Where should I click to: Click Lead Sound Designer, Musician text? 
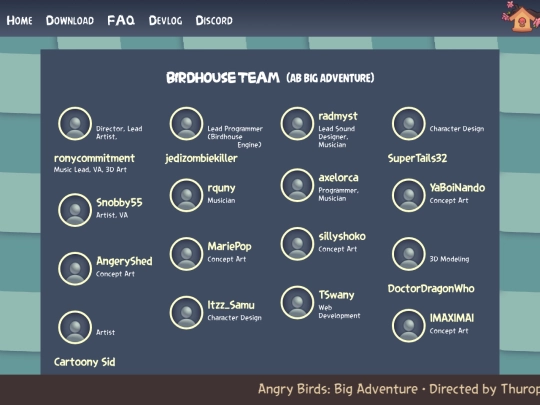336,137
